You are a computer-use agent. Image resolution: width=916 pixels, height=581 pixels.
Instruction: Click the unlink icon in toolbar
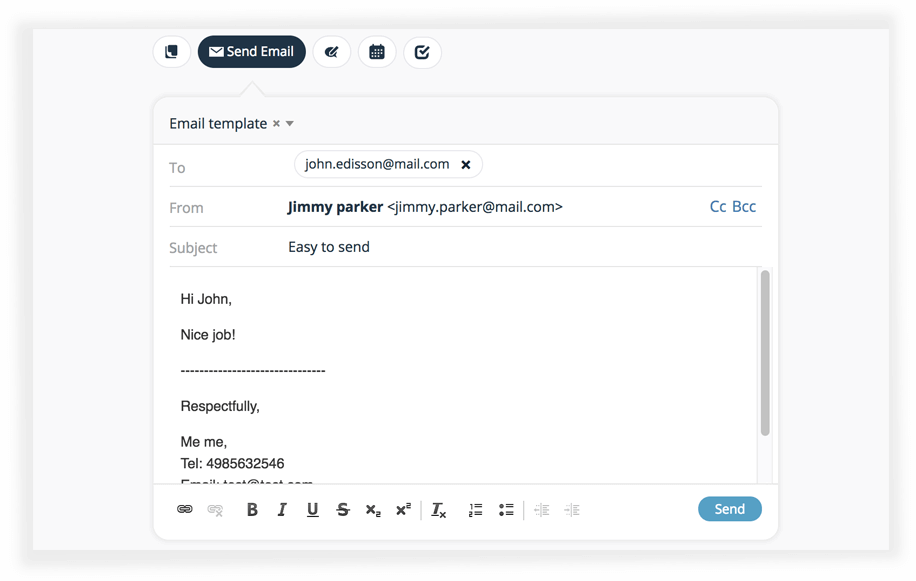(215, 510)
